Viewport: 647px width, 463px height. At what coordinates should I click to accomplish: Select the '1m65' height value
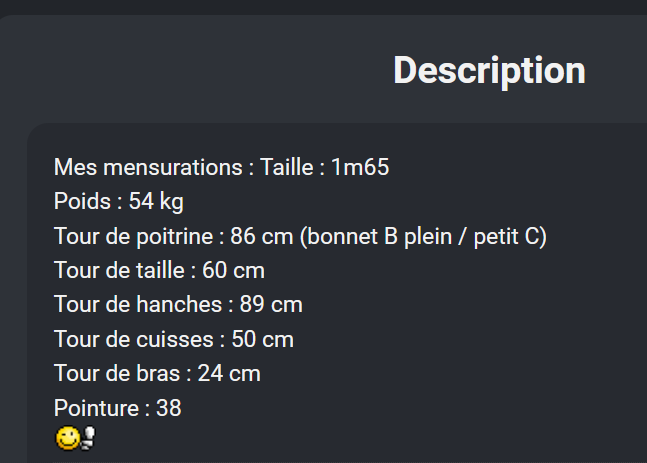(x=360, y=167)
